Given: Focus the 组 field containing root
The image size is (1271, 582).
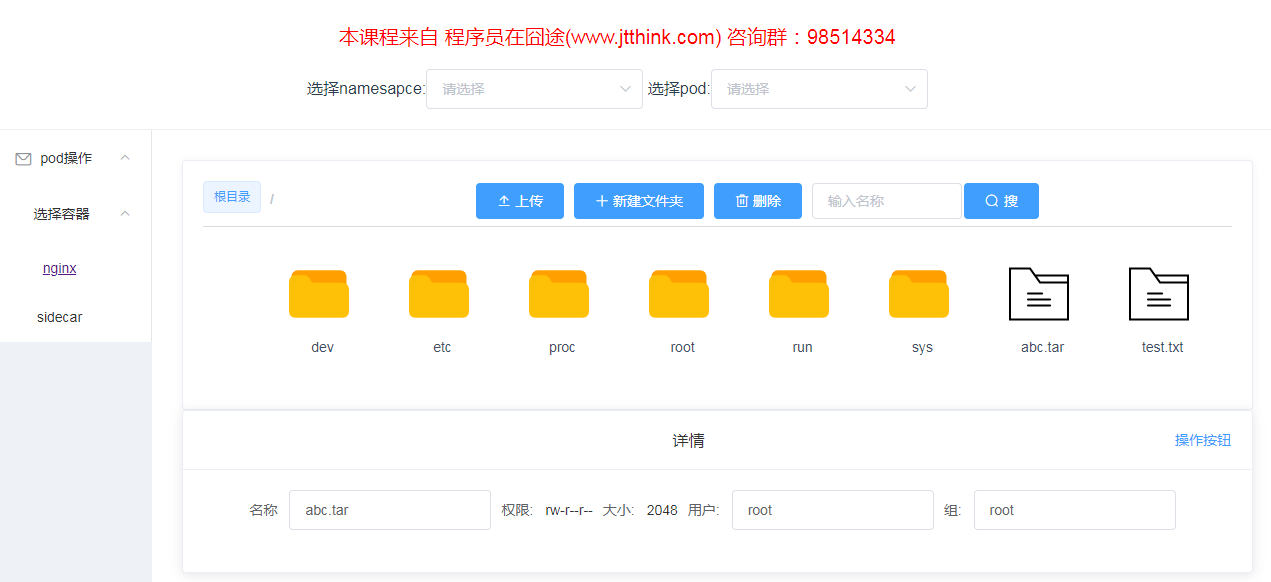Looking at the screenshot, I should (1075, 510).
